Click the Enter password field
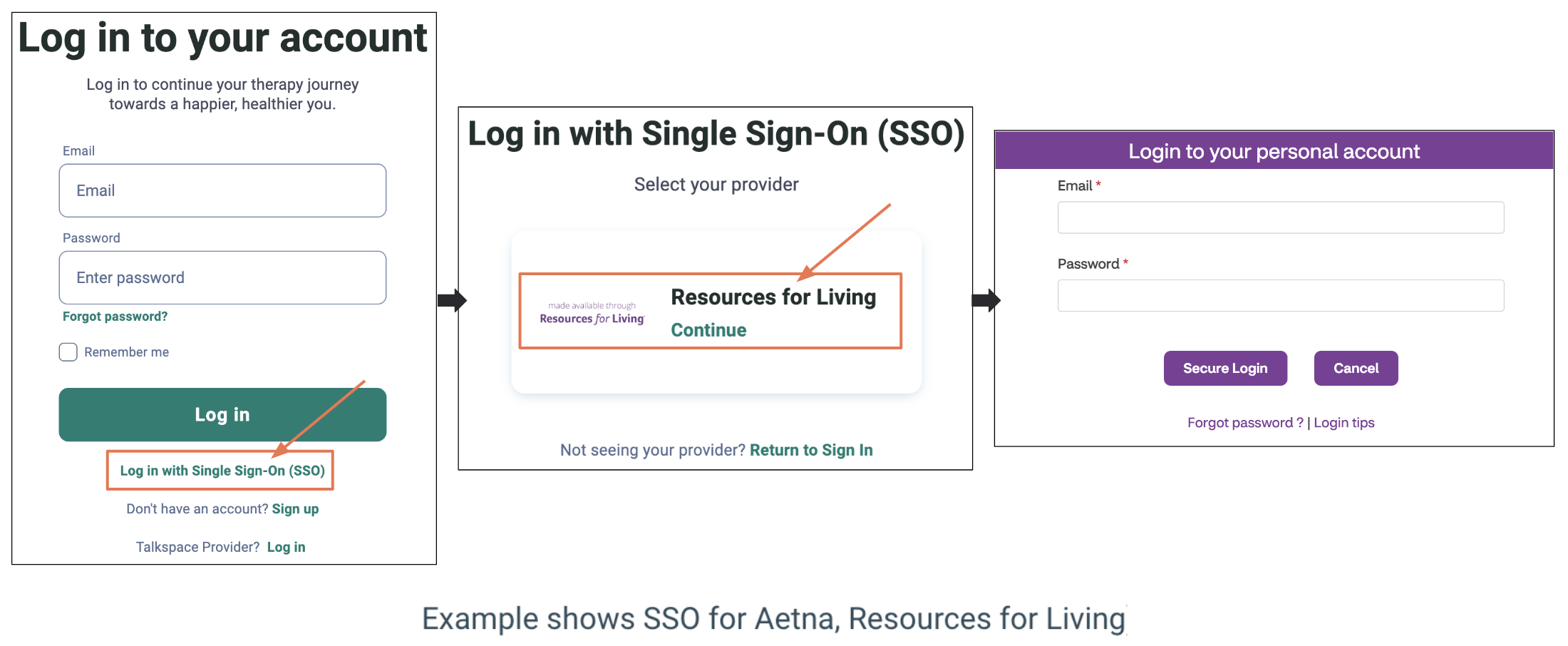The width and height of the screenshot is (1568, 646). pyautogui.click(x=222, y=278)
